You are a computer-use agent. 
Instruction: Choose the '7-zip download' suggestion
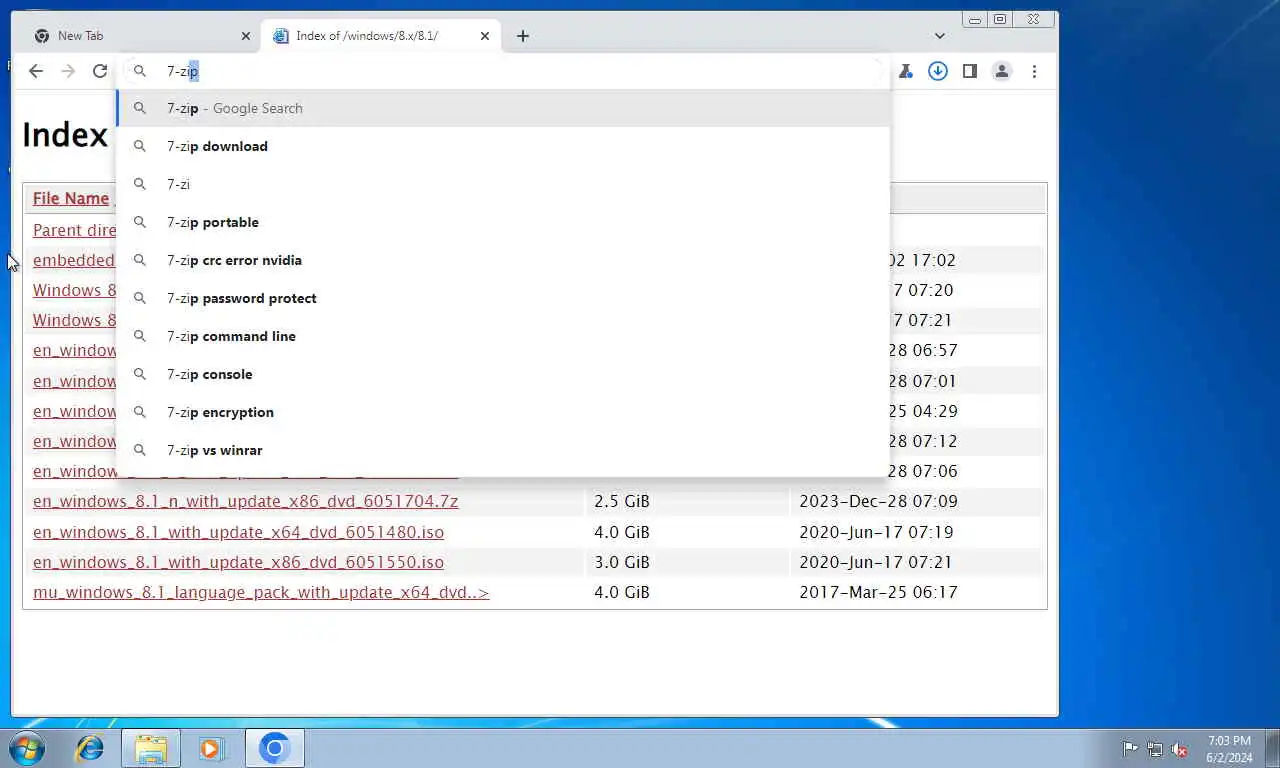point(503,146)
